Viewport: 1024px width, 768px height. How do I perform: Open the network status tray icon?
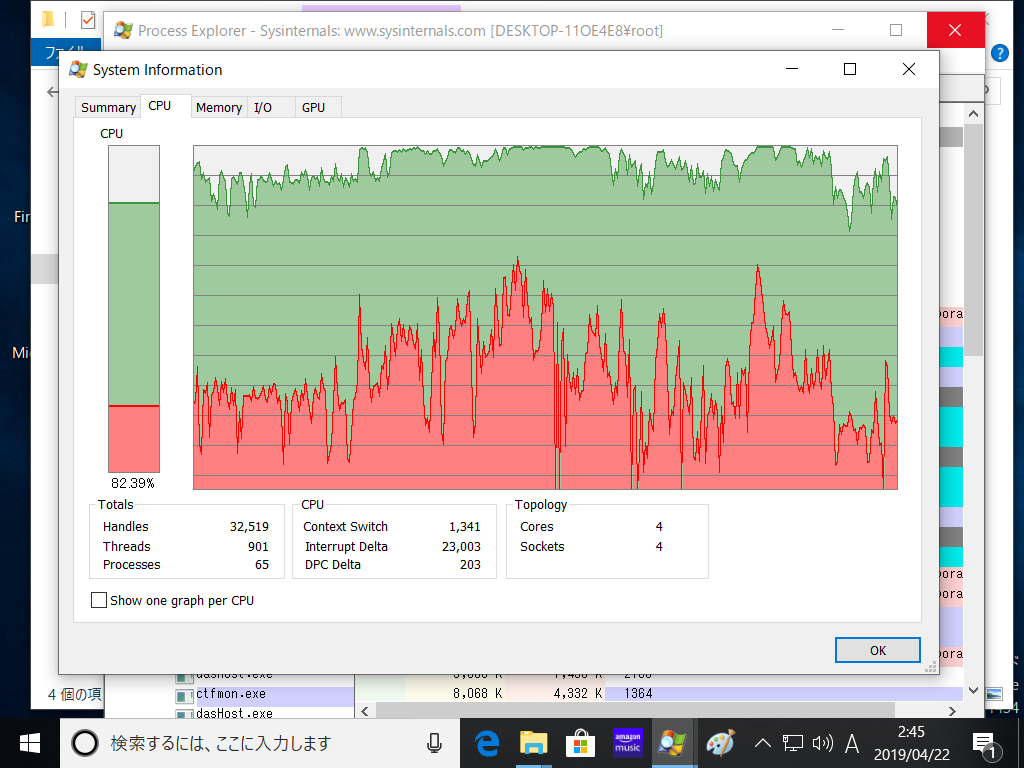click(793, 743)
